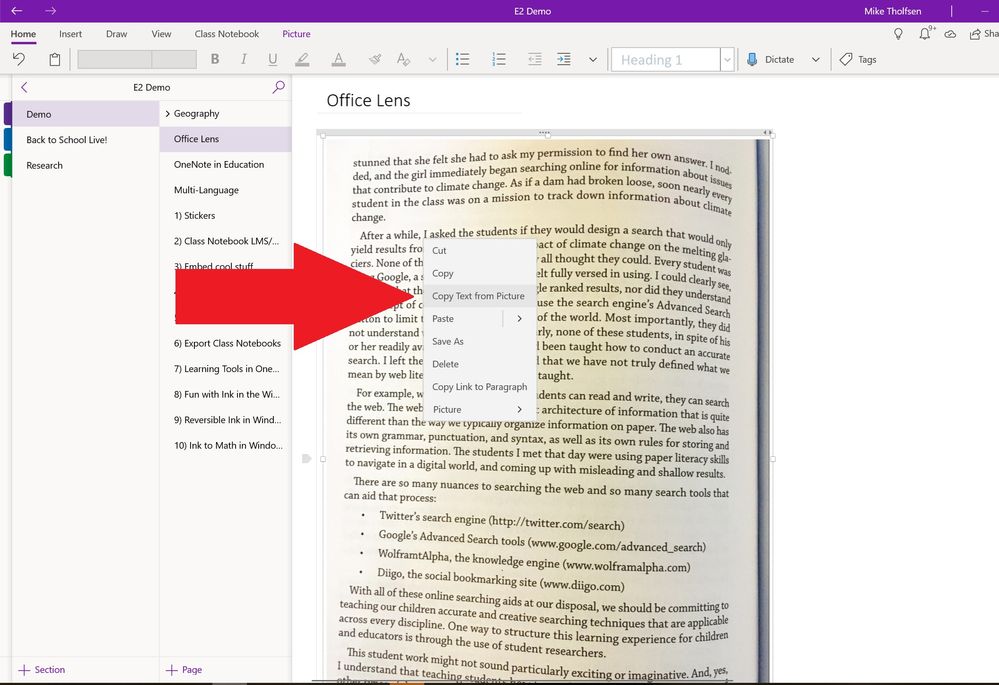Toggle the numbered list
Screen dimensions: 999x685
499,59
